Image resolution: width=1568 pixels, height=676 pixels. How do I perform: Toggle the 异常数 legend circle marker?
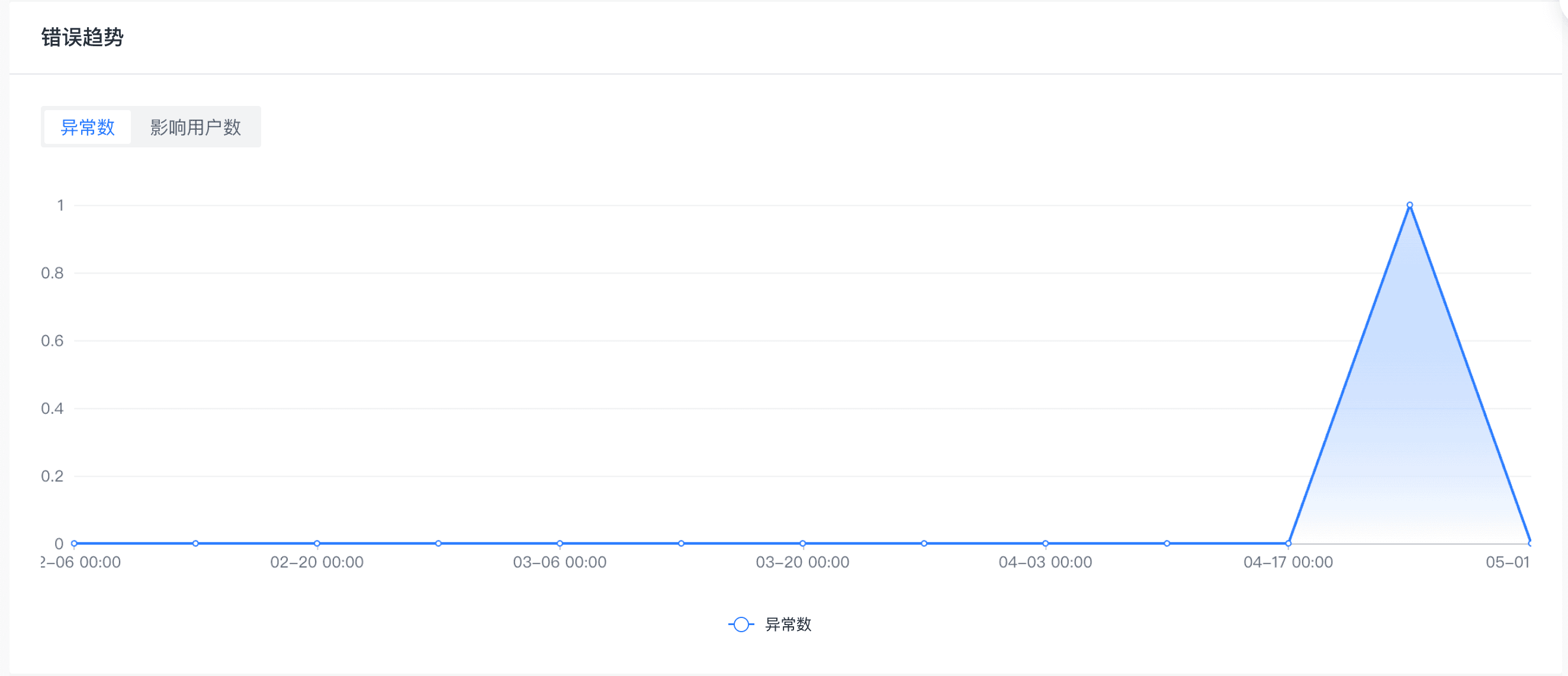point(741,625)
